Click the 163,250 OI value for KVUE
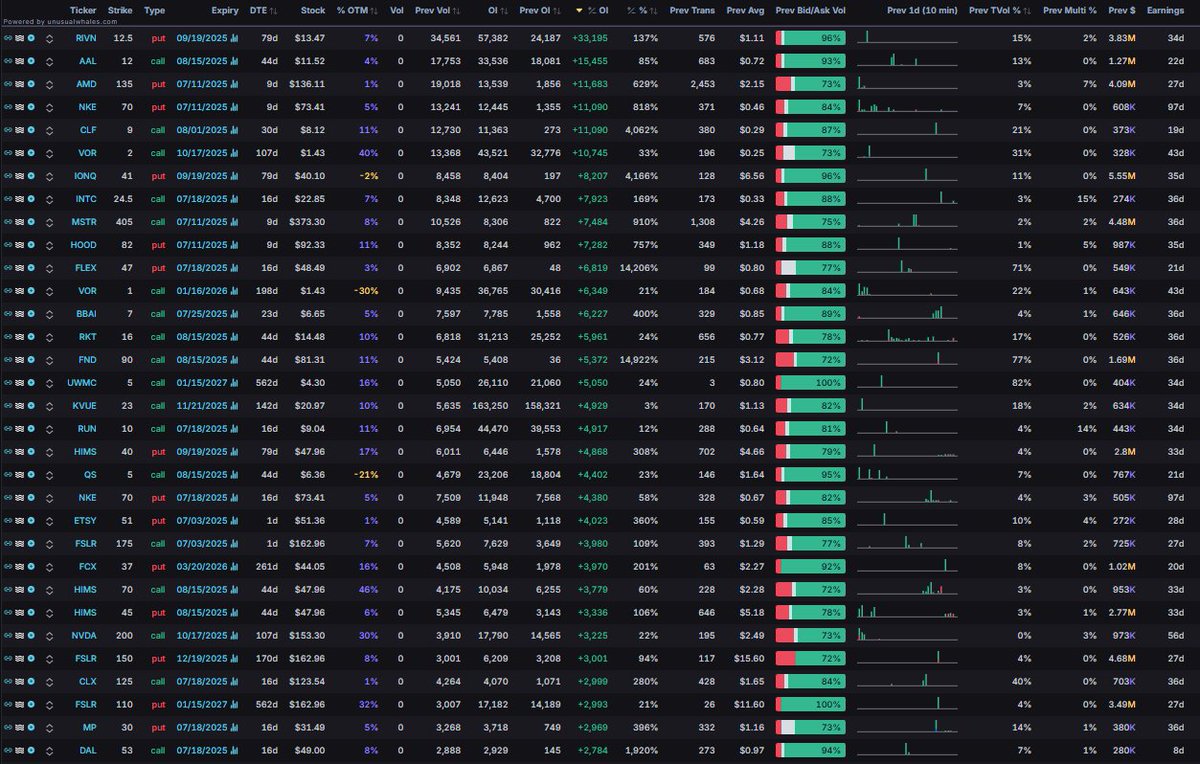Viewport: 1200px width, 764px height. (490, 405)
